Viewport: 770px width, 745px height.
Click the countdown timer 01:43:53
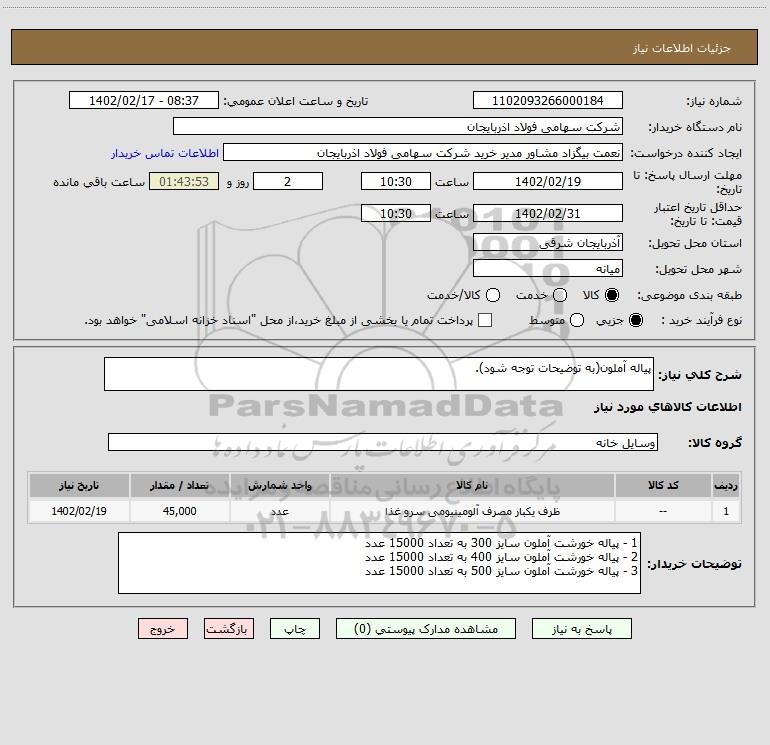pos(184,181)
